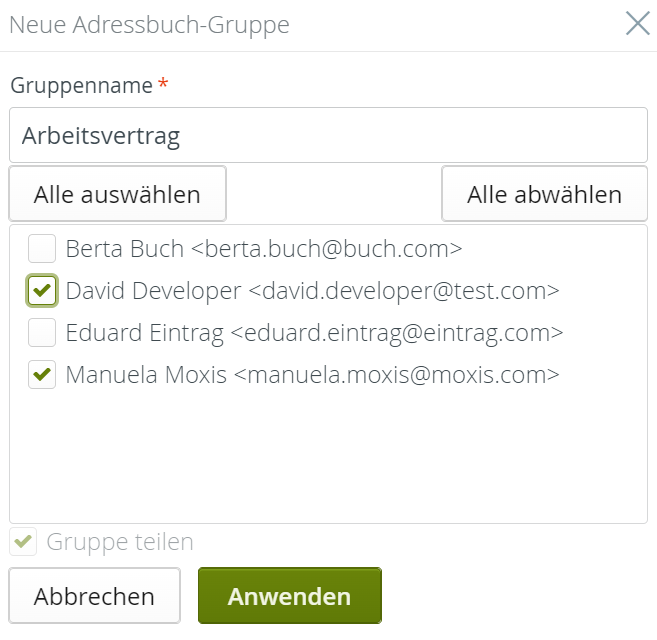The width and height of the screenshot is (657, 640).
Task: Click the red required asterisk beside Gruppenname
Action: pyautogui.click(x=163, y=84)
